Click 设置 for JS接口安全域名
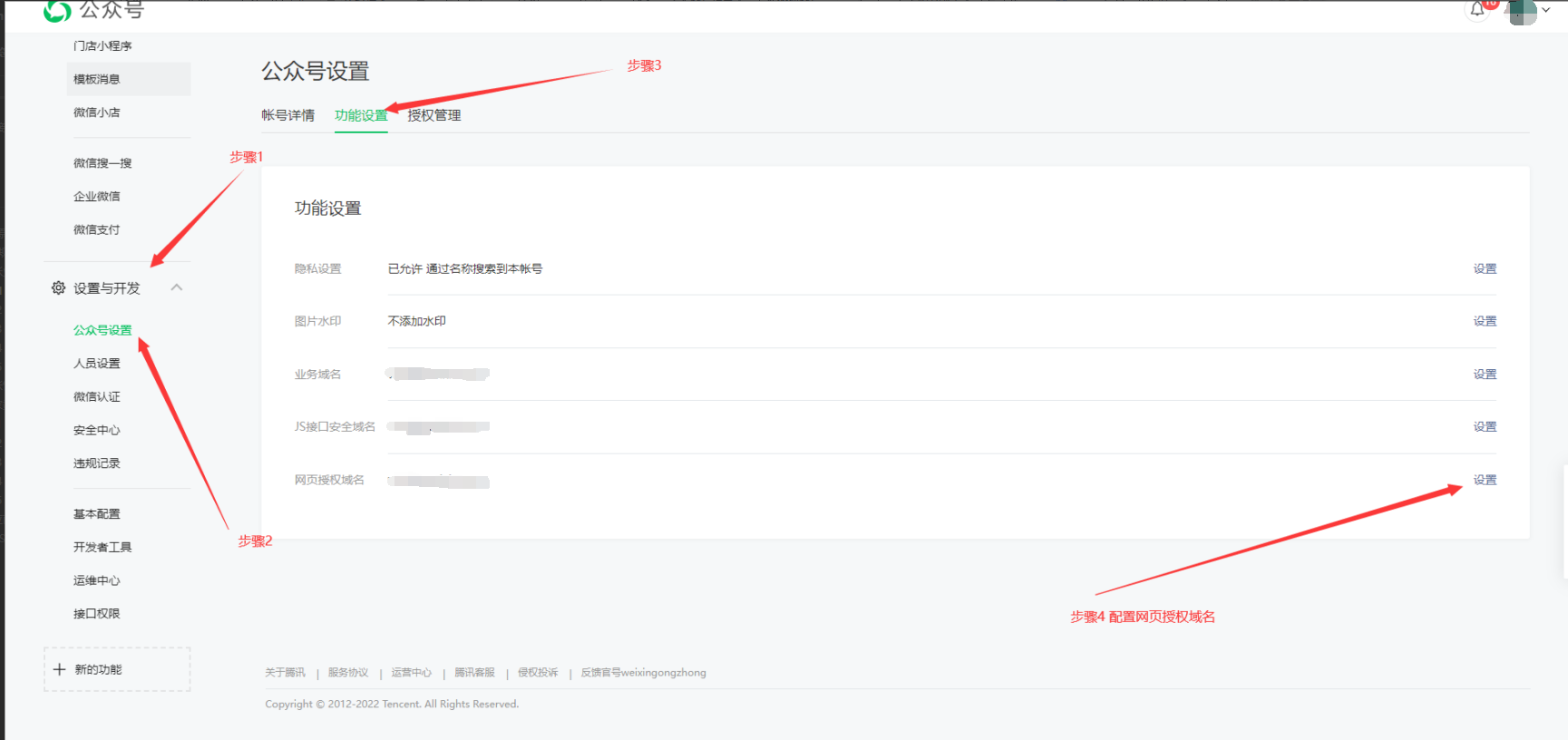Viewport: 1568px width, 740px height. click(x=1485, y=426)
